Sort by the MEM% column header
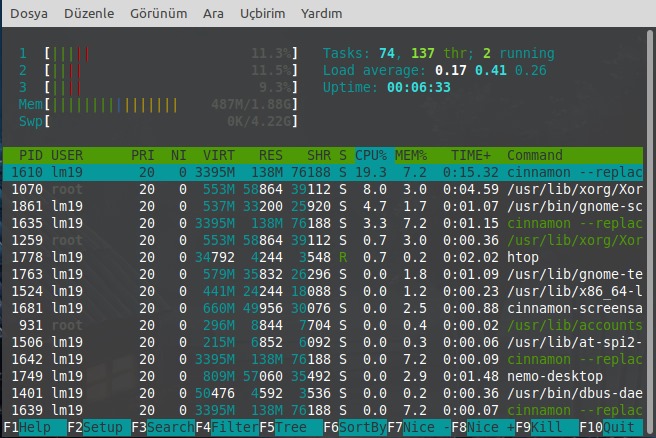Image resolution: width=656 pixels, height=438 pixels. coord(410,155)
